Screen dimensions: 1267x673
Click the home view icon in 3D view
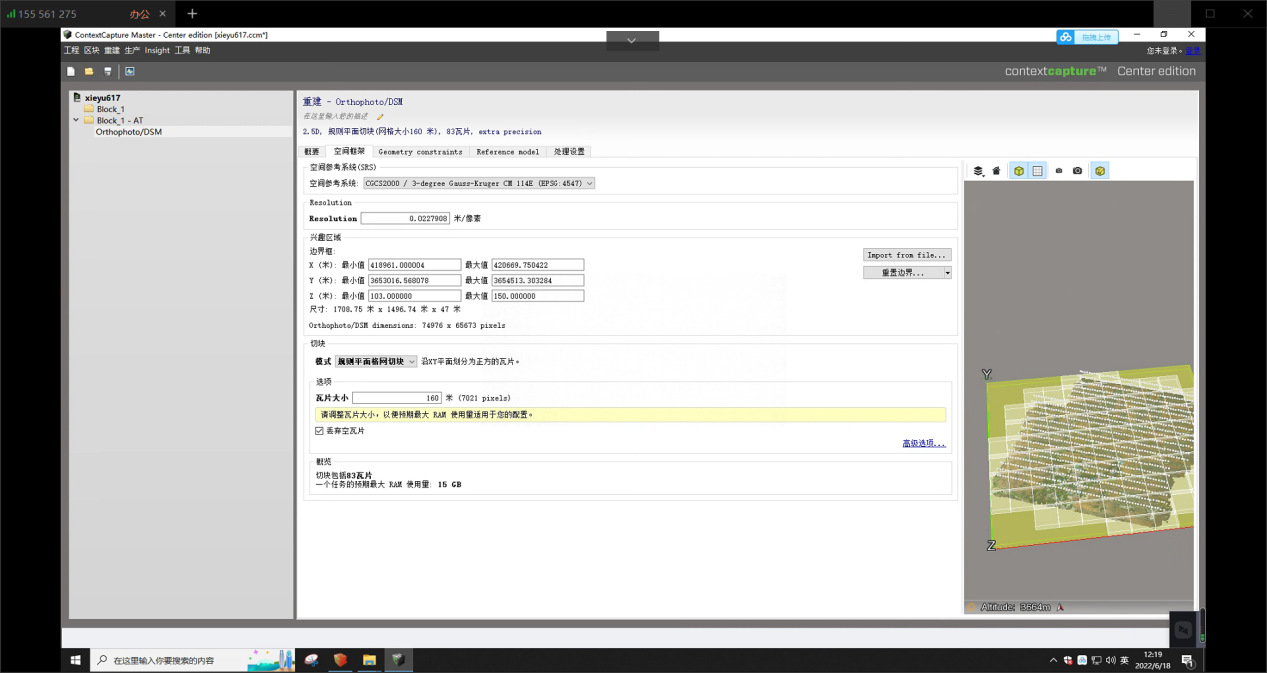(996, 171)
